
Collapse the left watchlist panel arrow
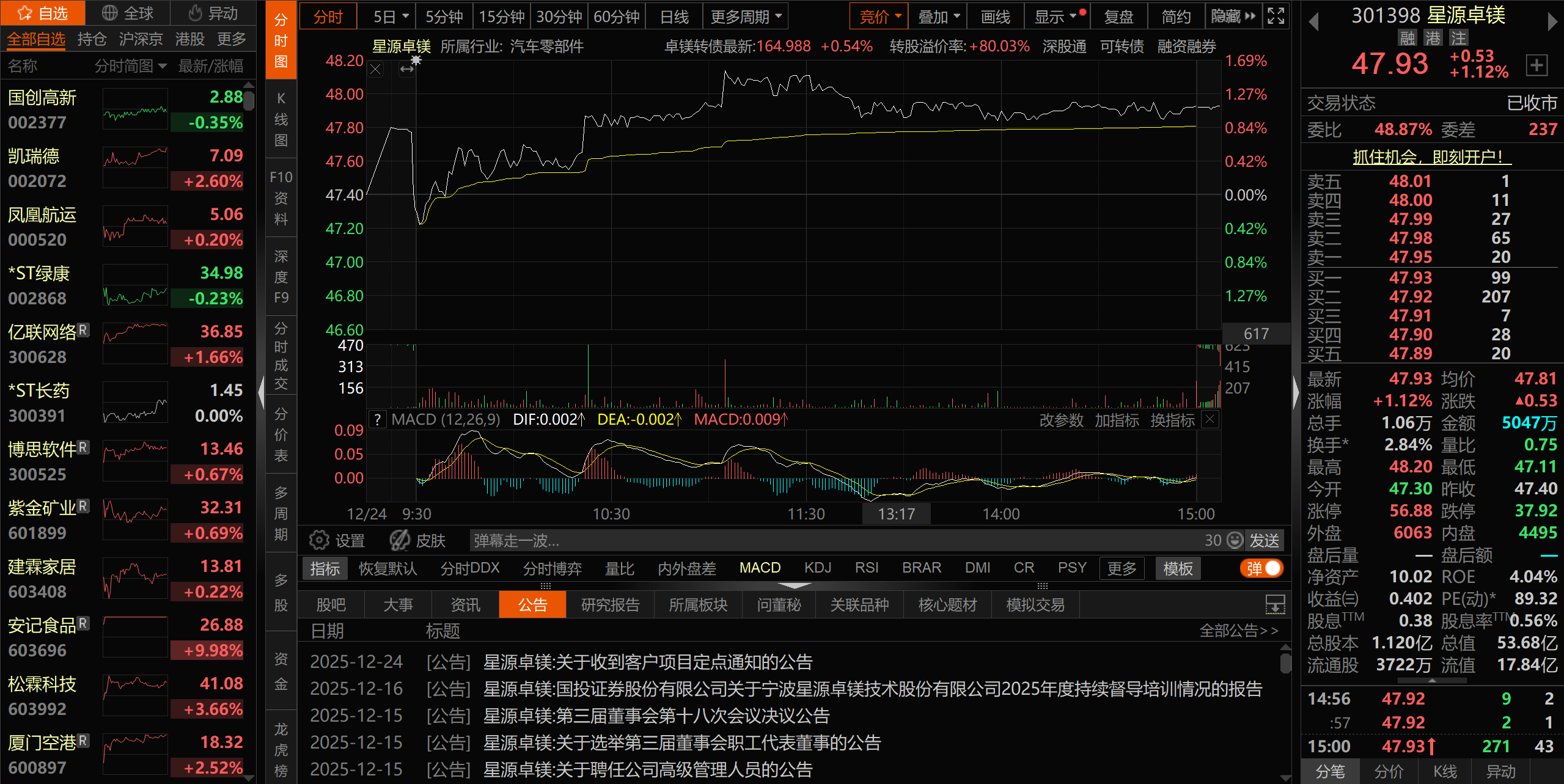261,391
